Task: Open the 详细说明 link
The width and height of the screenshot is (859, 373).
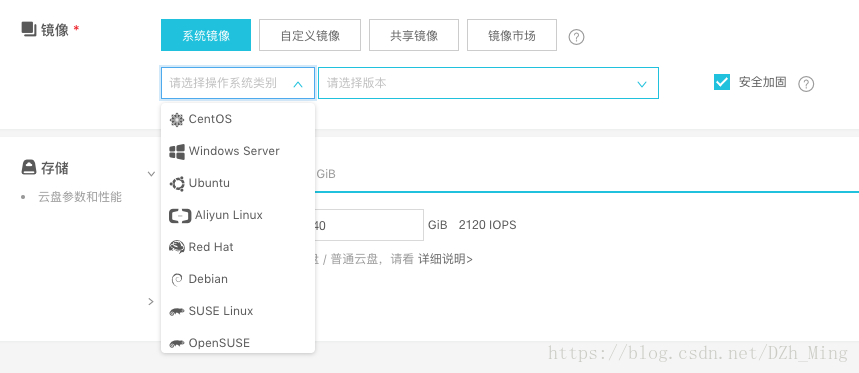Action: pyautogui.click(x=445, y=259)
